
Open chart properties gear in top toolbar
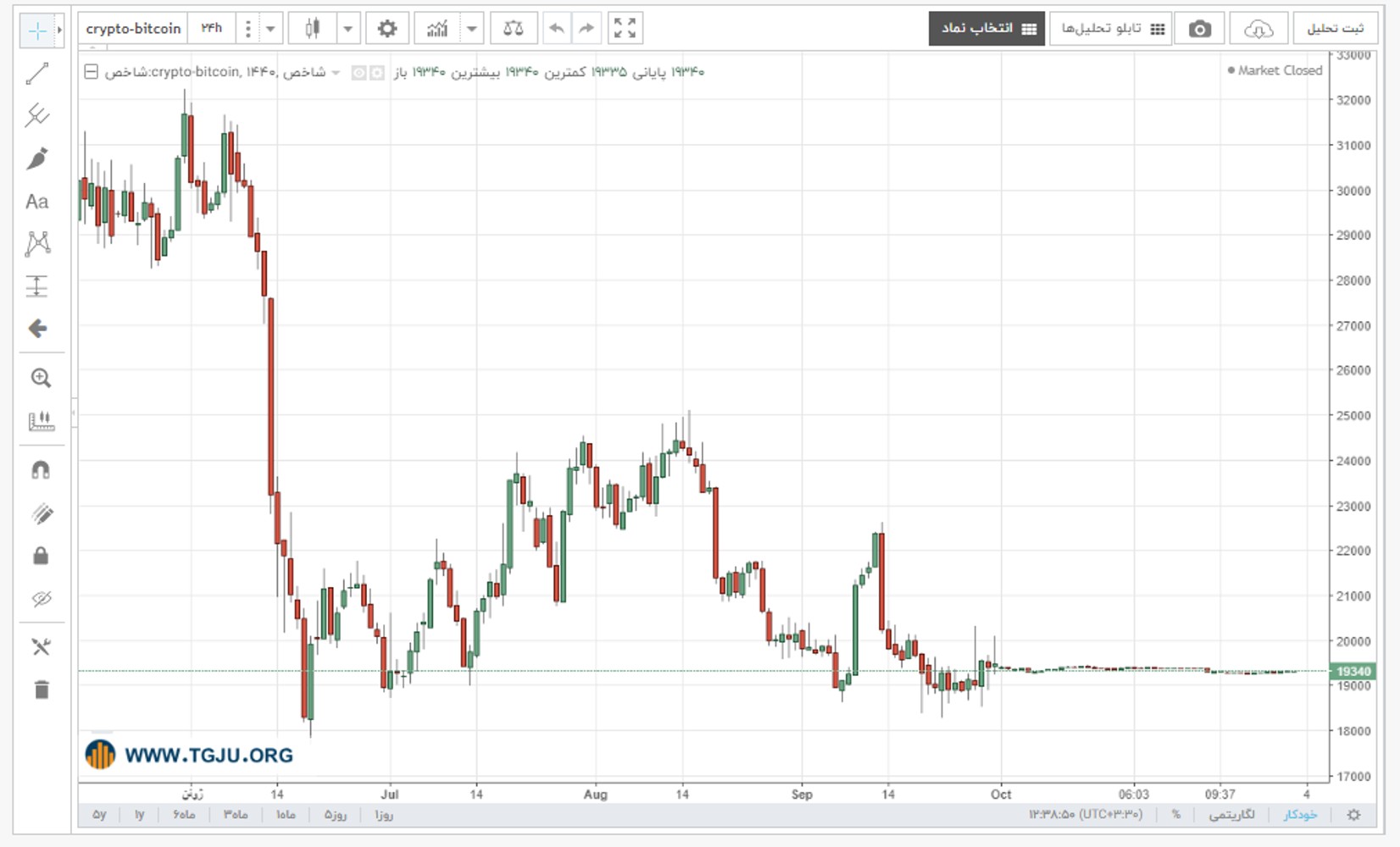click(x=387, y=29)
